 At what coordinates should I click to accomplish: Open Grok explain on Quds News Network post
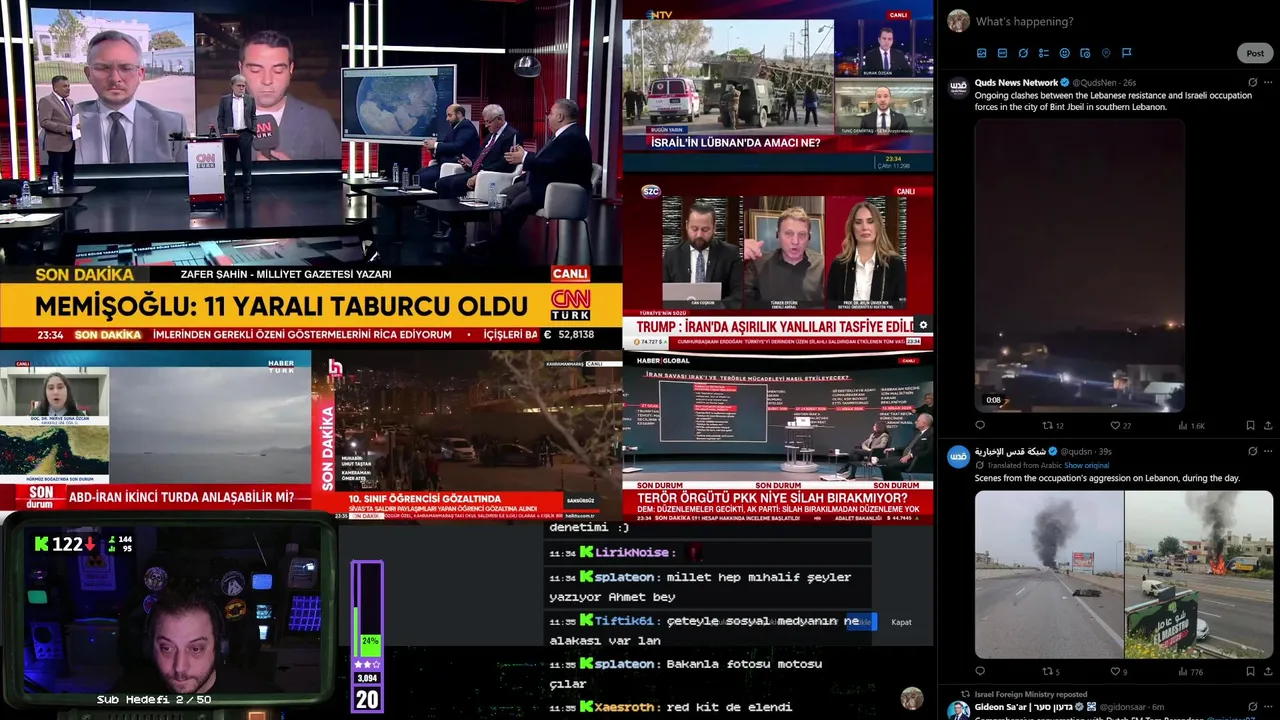pos(1252,83)
